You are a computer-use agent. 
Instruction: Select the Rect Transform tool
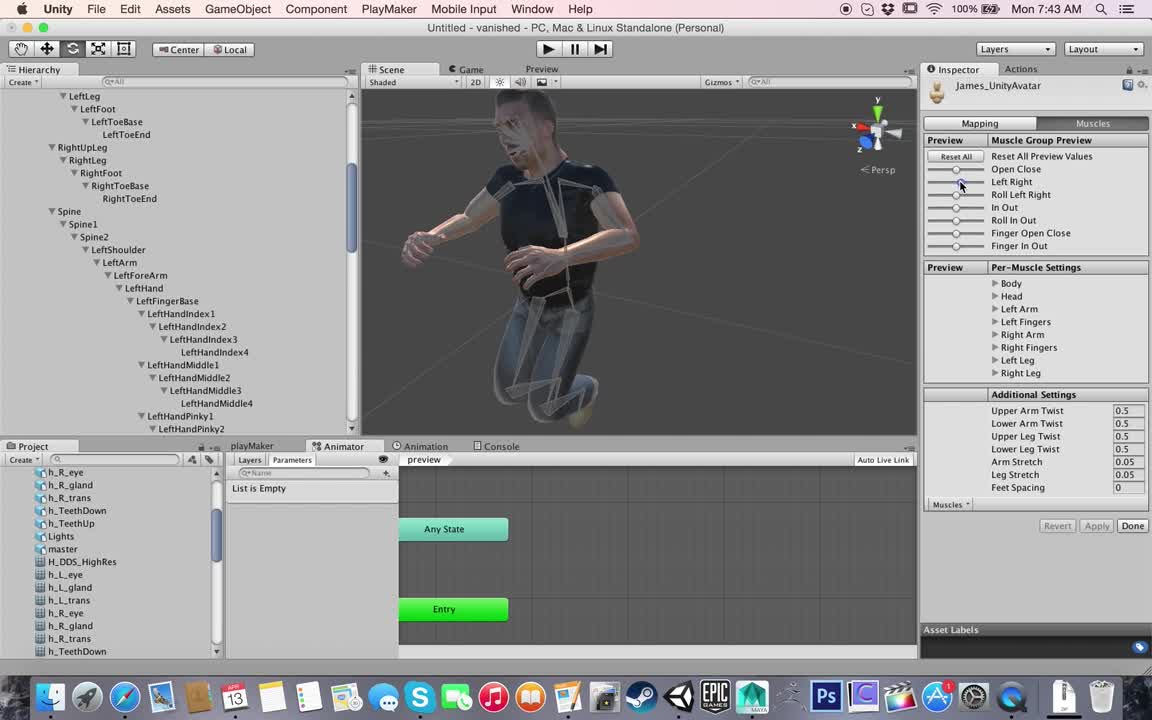pyautogui.click(x=123, y=49)
